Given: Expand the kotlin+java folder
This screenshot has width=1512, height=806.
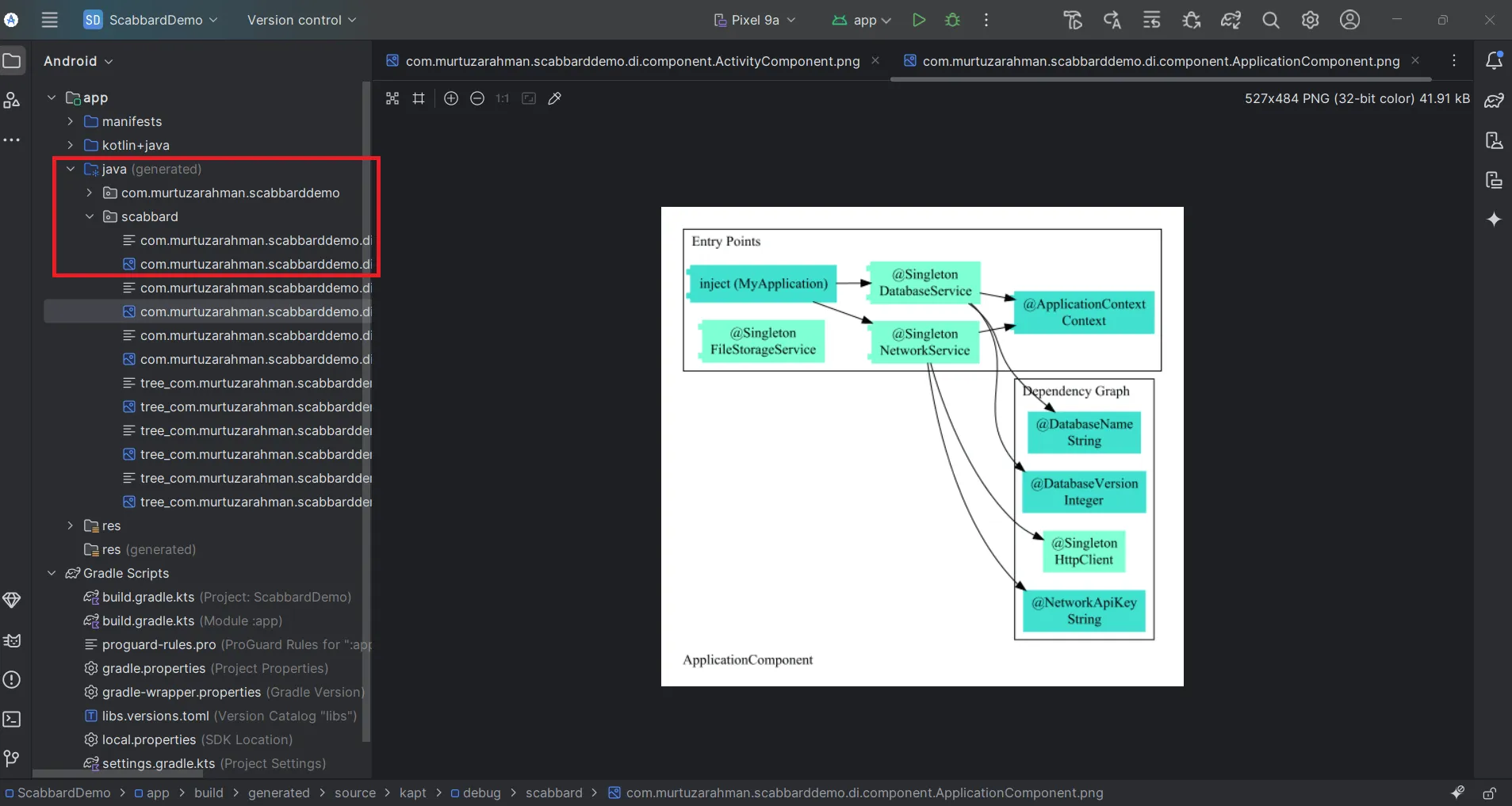Looking at the screenshot, I should (71, 145).
